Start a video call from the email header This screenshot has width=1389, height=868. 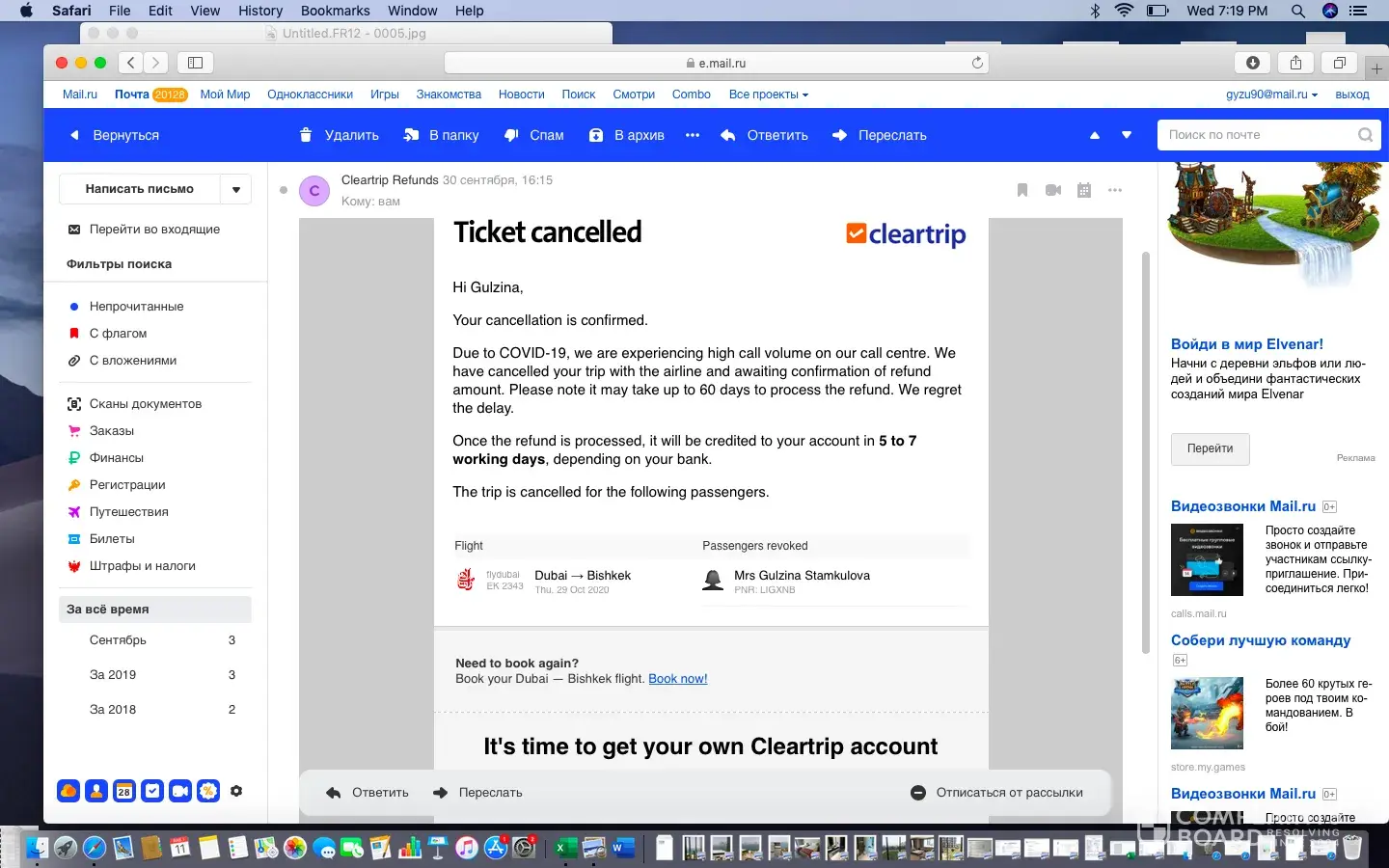pyautogui.click(x=1053, y=190)
